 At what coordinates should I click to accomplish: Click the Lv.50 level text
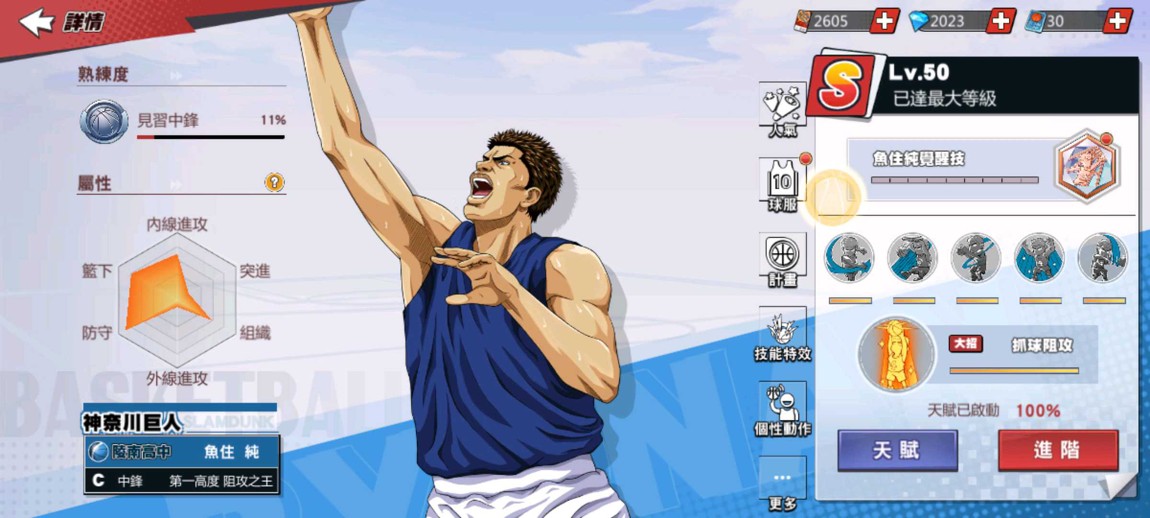919,72
